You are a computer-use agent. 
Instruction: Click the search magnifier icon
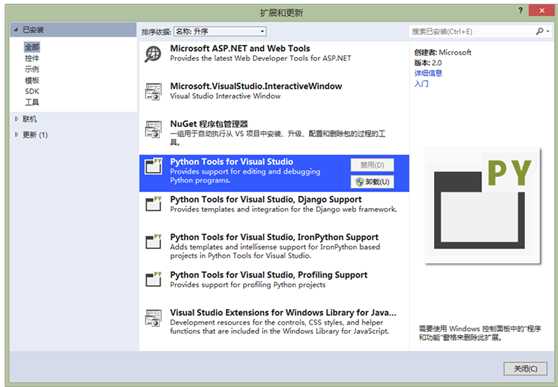coord(539,31)
